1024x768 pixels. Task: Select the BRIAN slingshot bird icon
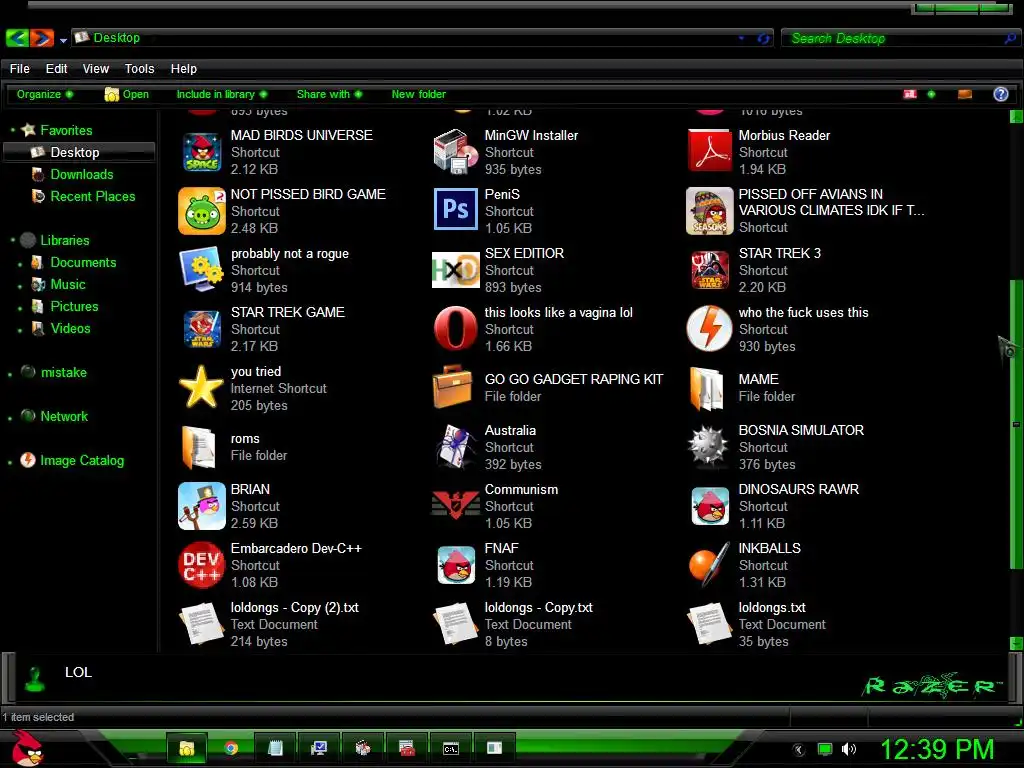[202, 506]
